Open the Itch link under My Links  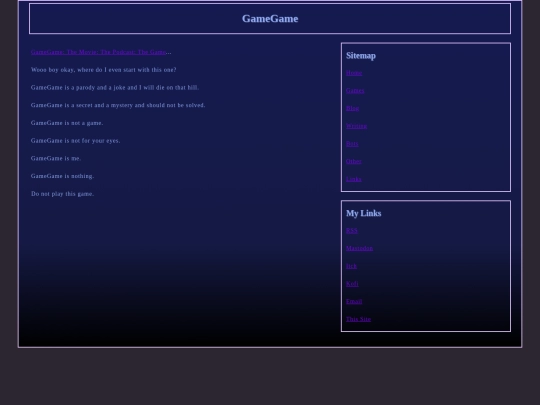coord(351,266)
